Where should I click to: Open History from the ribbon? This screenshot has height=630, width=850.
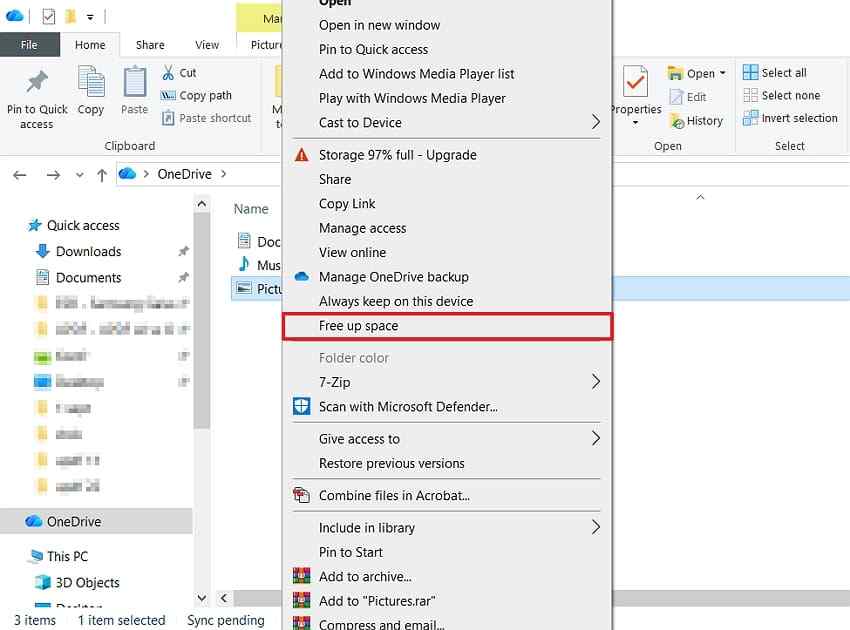696,121
